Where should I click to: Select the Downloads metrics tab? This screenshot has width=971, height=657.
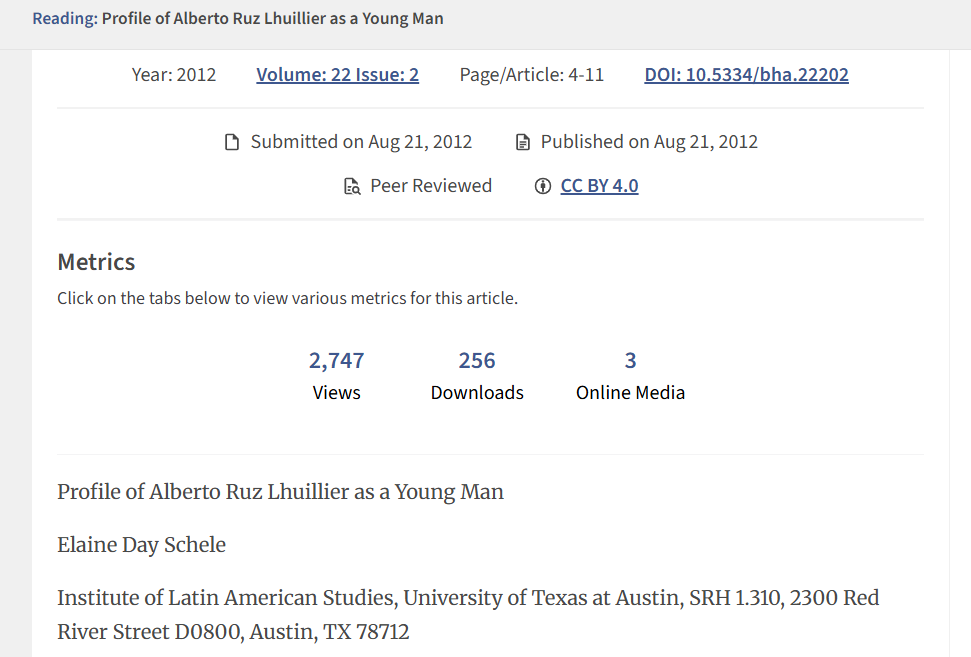pyautogui.click(x=477, y=375)
